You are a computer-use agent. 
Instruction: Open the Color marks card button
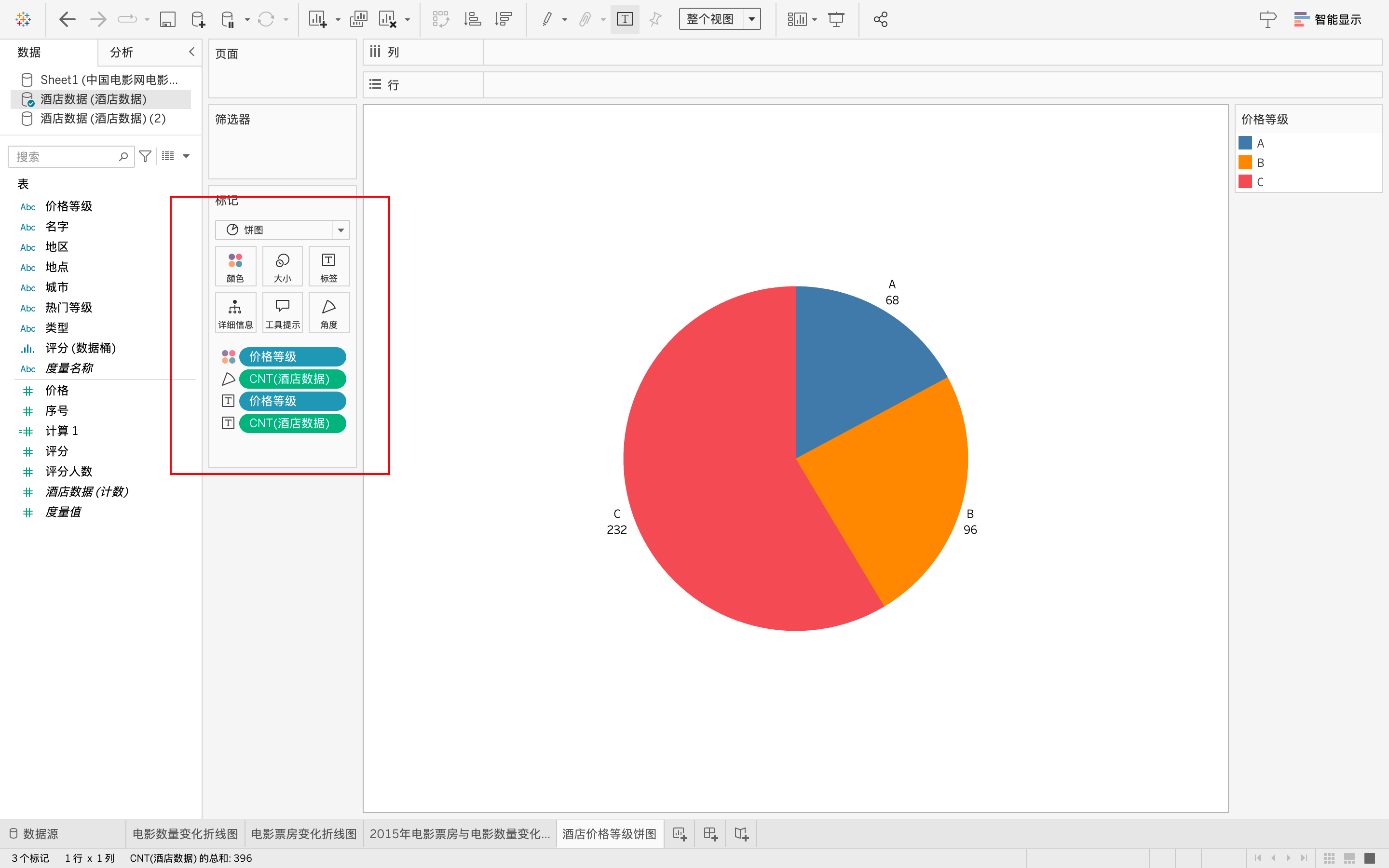pos(235,266)
